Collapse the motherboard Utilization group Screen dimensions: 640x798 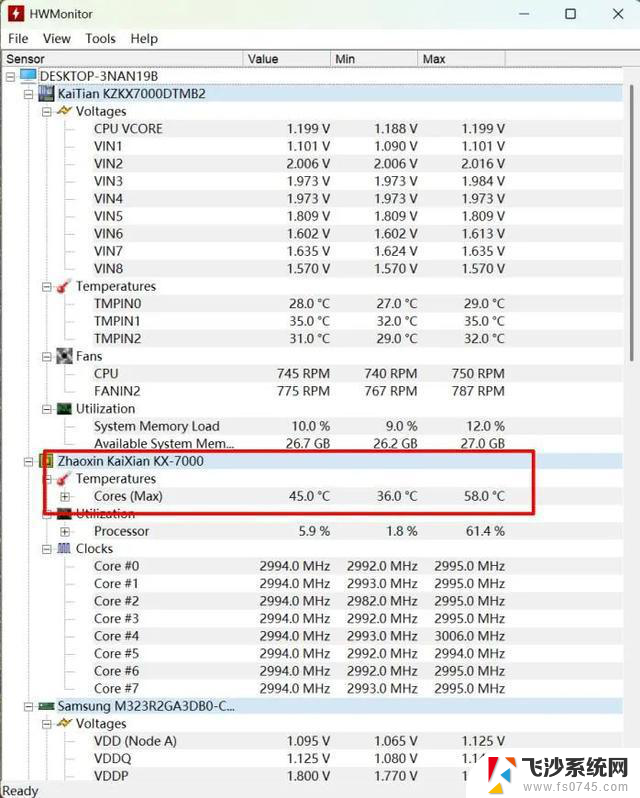click(47, 410)
